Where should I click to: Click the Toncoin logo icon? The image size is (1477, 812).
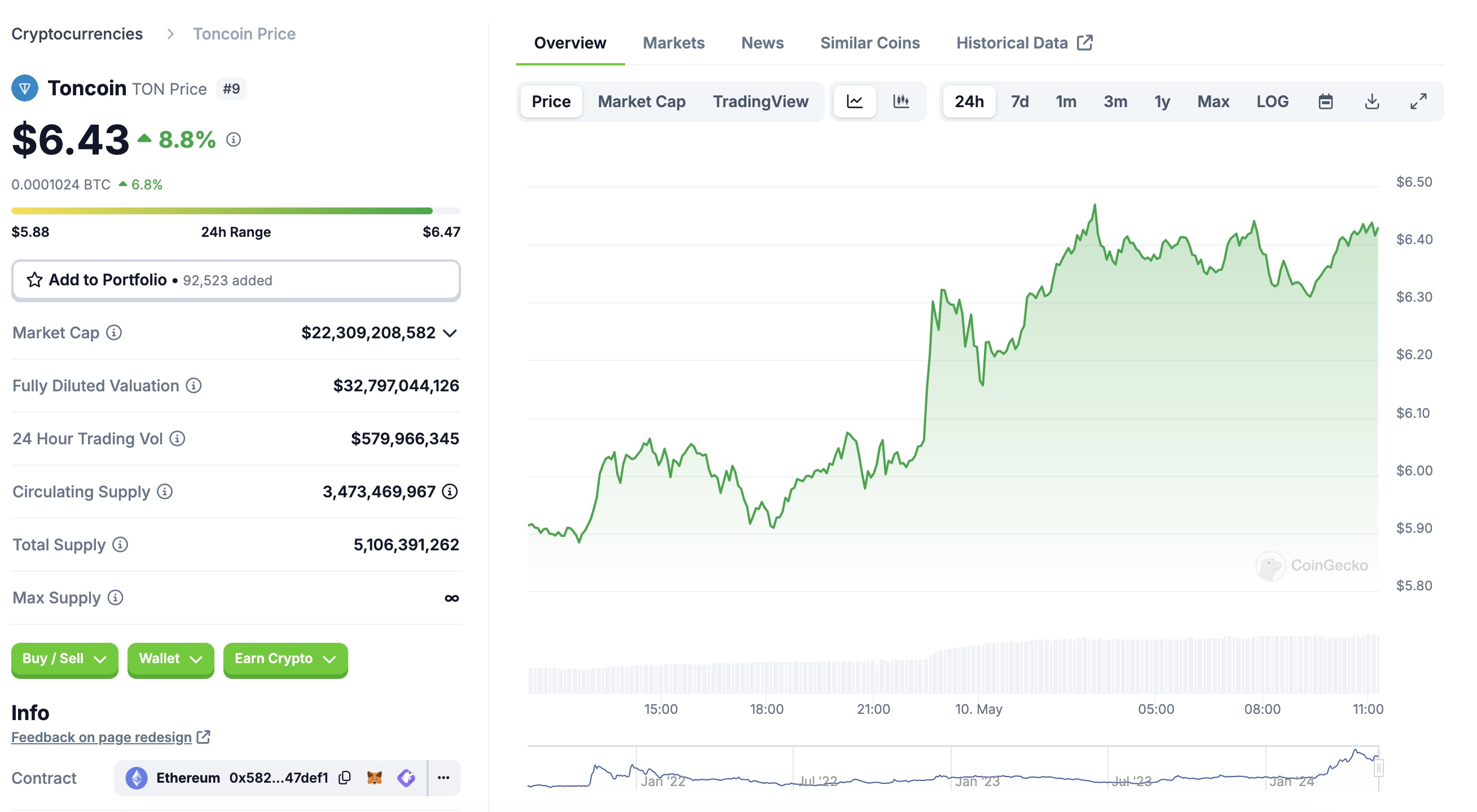[x=25, y=88]
